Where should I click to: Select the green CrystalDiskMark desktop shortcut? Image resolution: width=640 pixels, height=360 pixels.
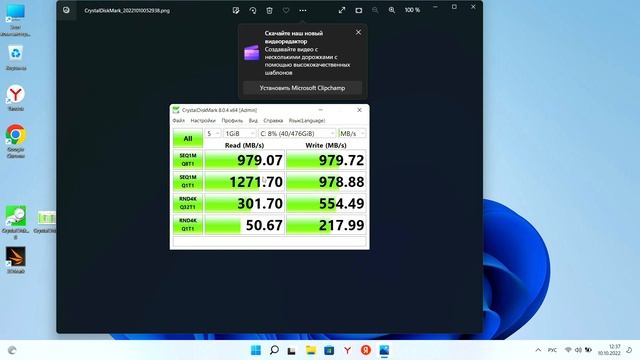(16, 222)
